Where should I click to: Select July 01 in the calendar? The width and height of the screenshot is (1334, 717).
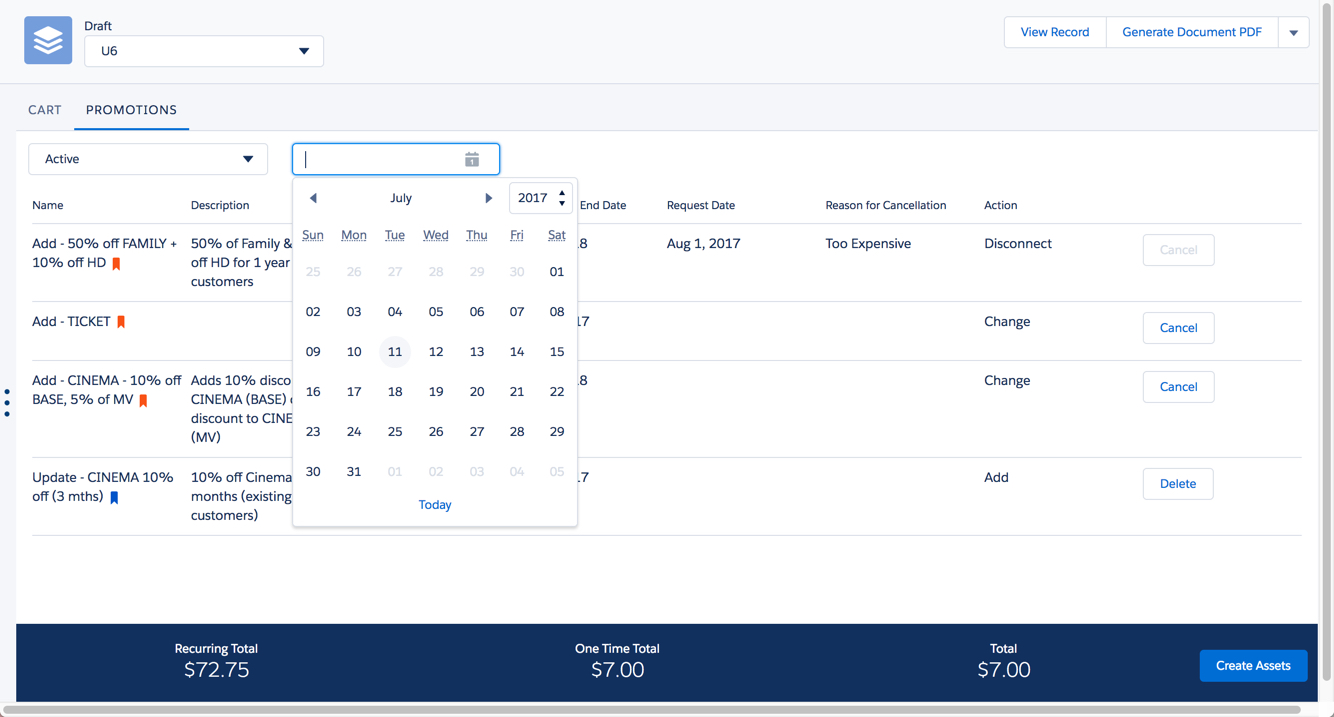click(557, 272)
